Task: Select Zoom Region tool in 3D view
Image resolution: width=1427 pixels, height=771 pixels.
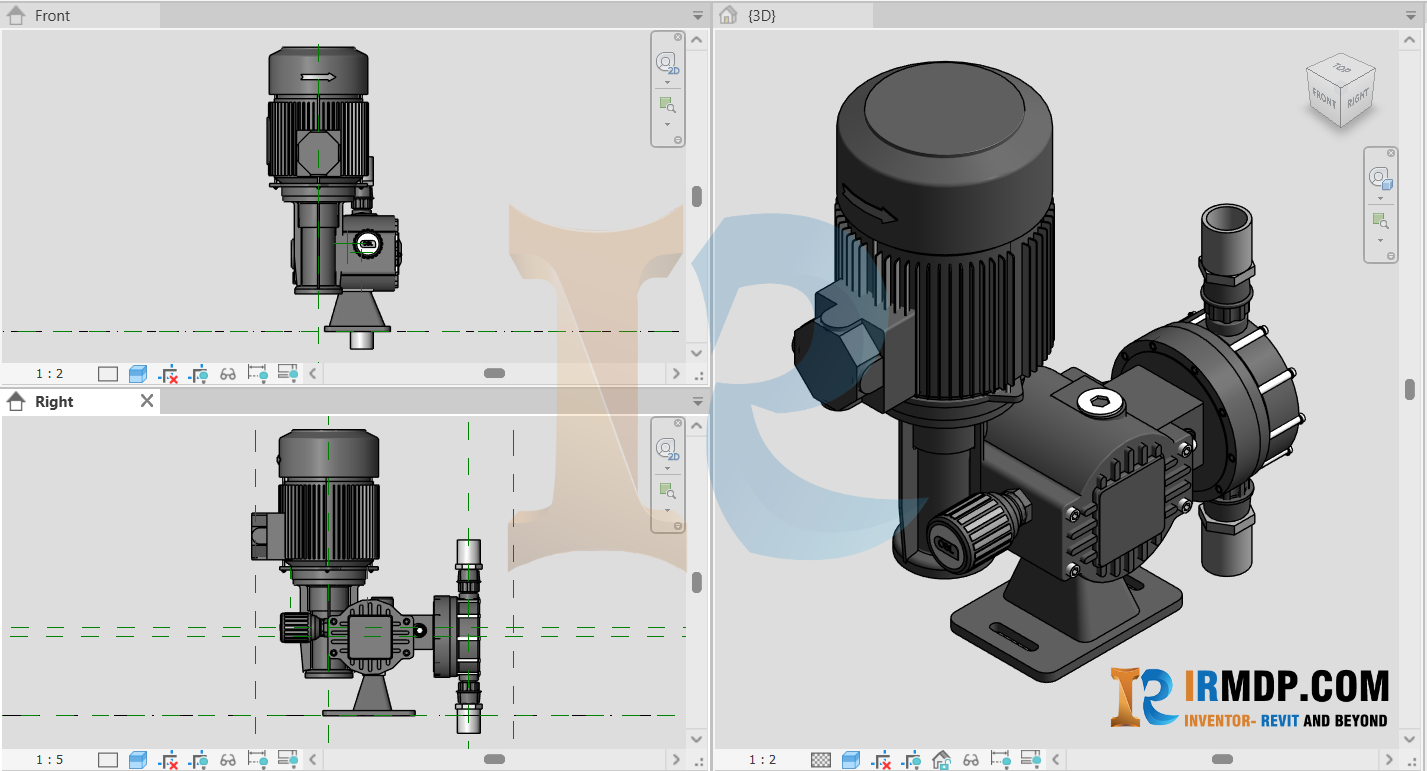Action: pyautogui.click(x=1381, y=219)
